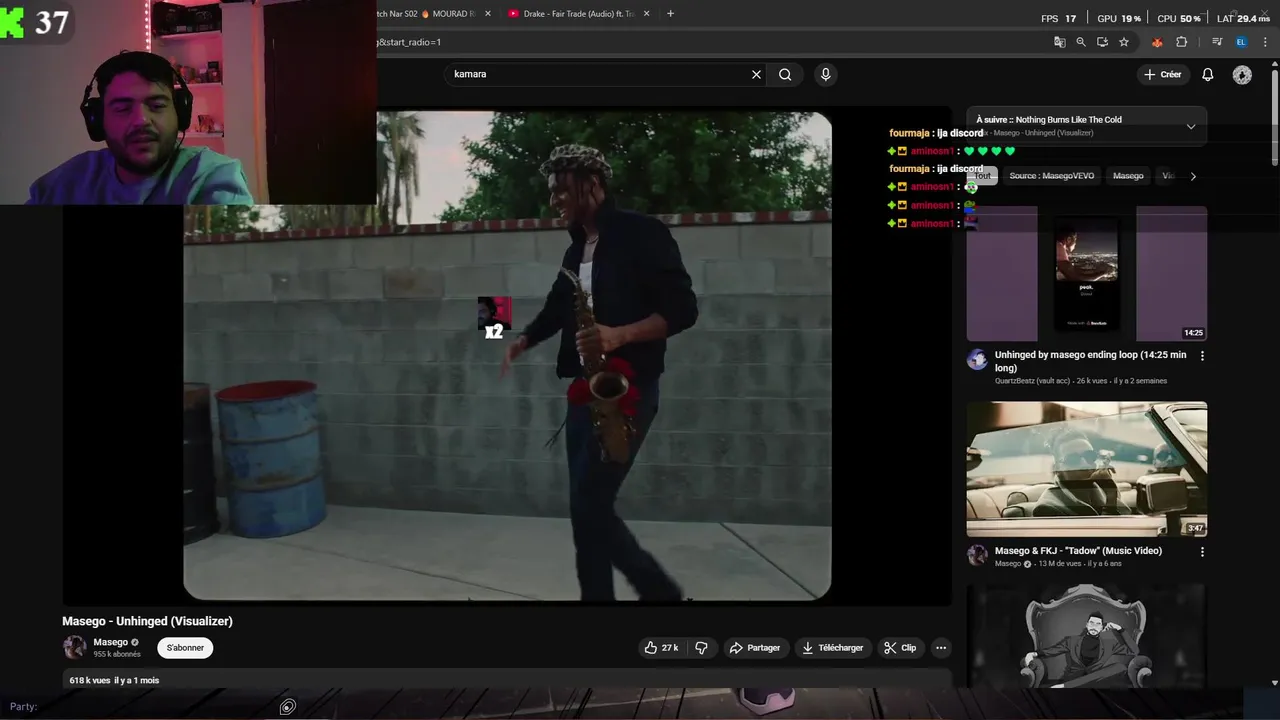
Task: Open more actions under the video
Action: pyautogui.click(x=940, y=648)
